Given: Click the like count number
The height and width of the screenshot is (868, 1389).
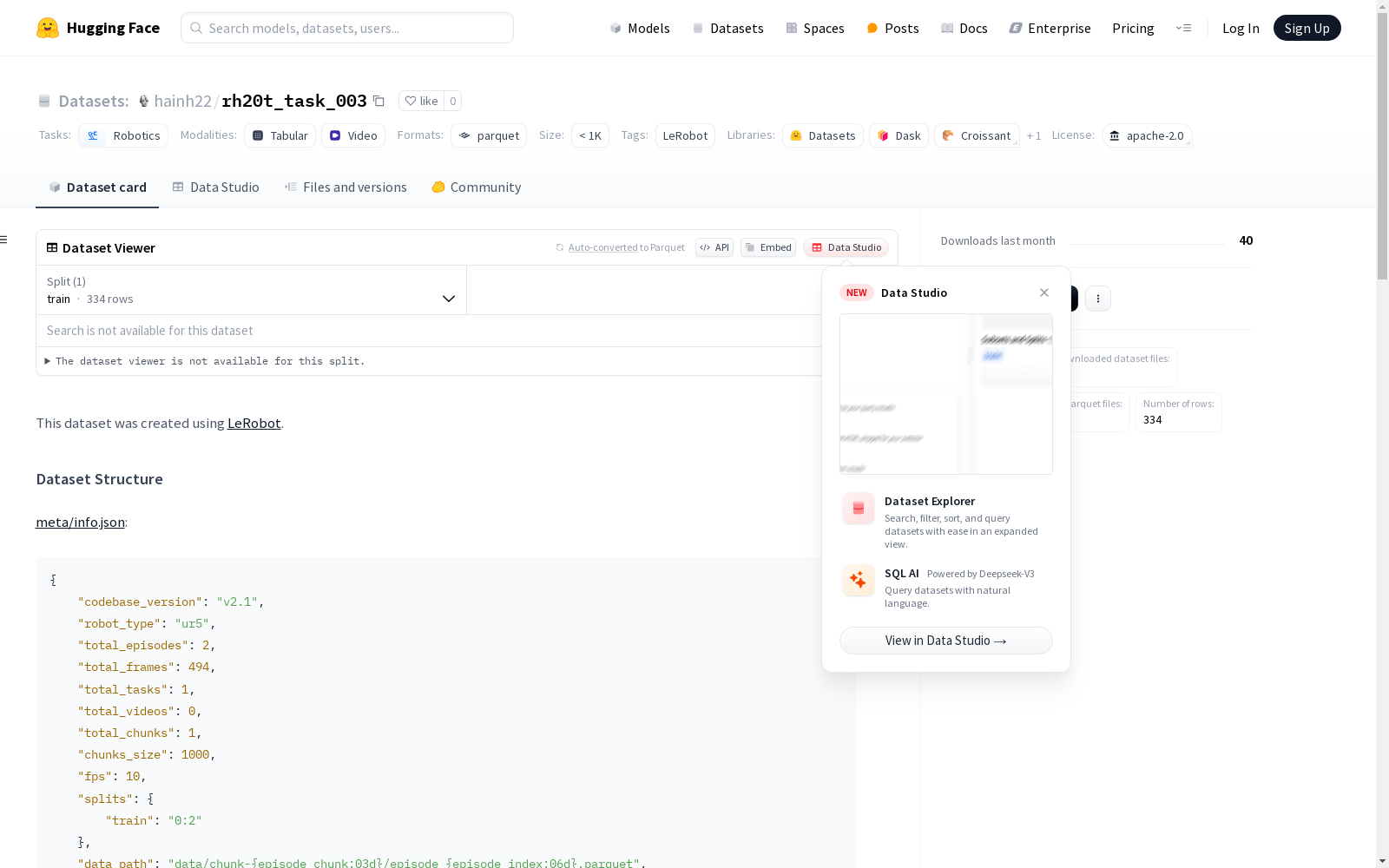Looking at the screenshot, I should 452,101.
